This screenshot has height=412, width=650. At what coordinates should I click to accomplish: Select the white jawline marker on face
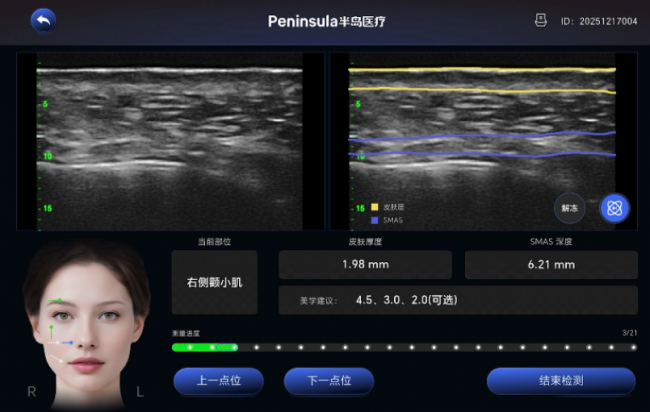coord(57,359)
